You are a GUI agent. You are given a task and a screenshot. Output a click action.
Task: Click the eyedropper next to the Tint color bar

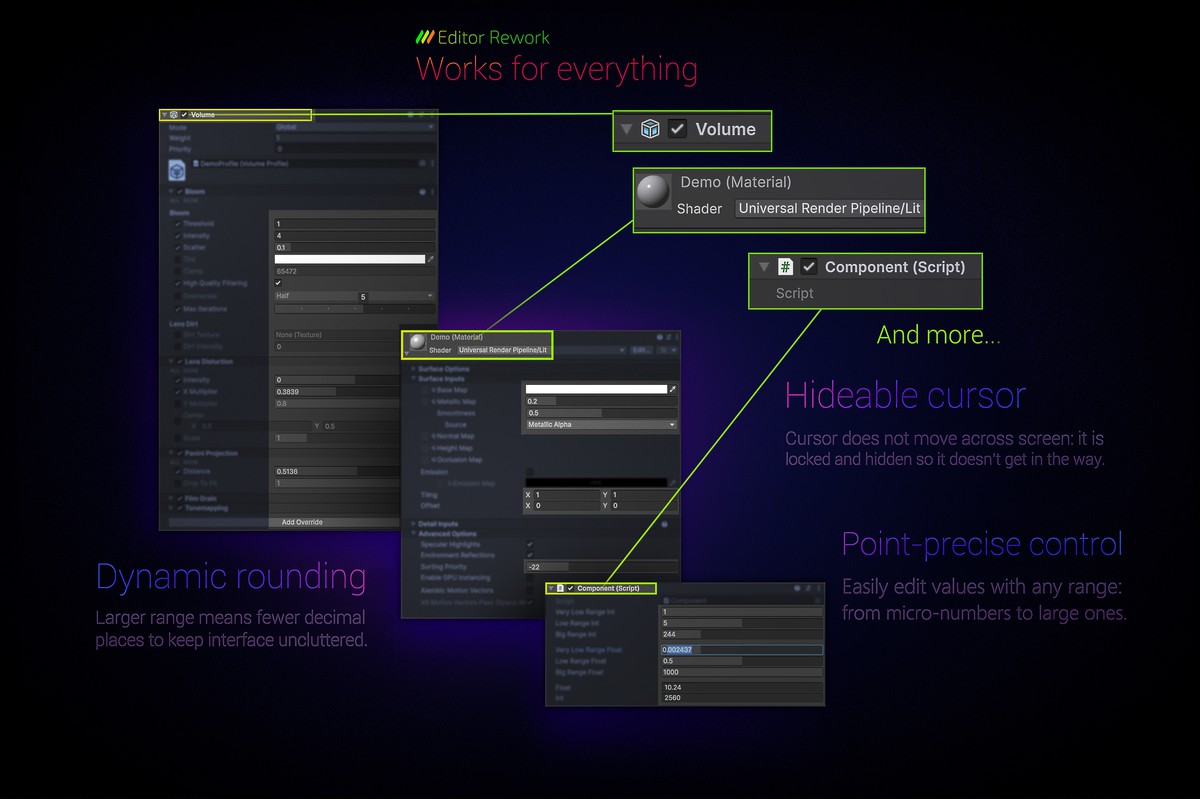[x=432, y=259]
